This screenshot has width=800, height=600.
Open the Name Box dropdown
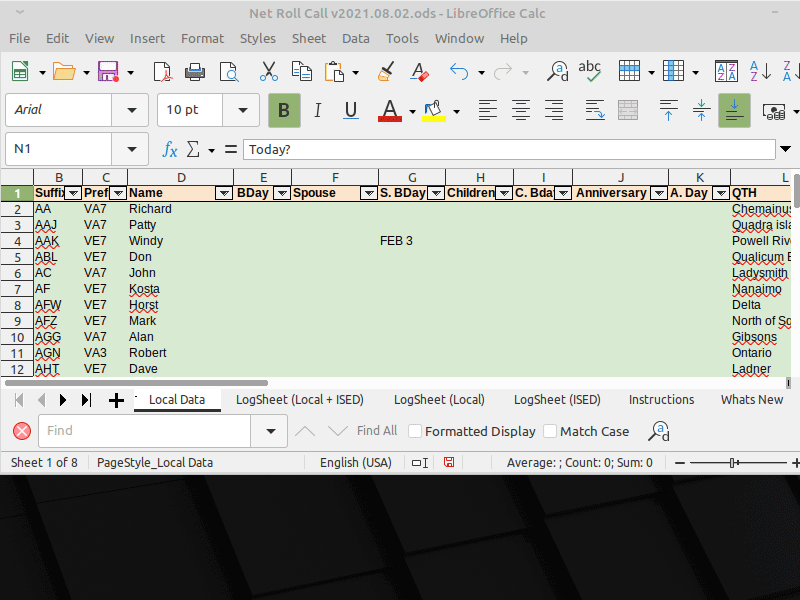pyautogui.click(x=131, y=149)
